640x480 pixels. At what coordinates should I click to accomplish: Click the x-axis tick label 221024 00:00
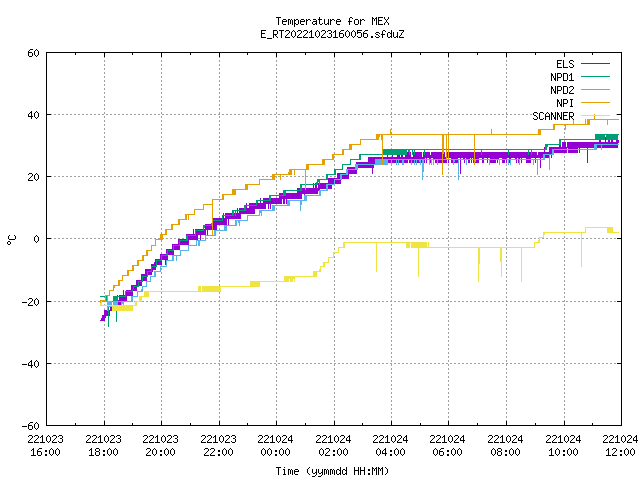(276, 446)
